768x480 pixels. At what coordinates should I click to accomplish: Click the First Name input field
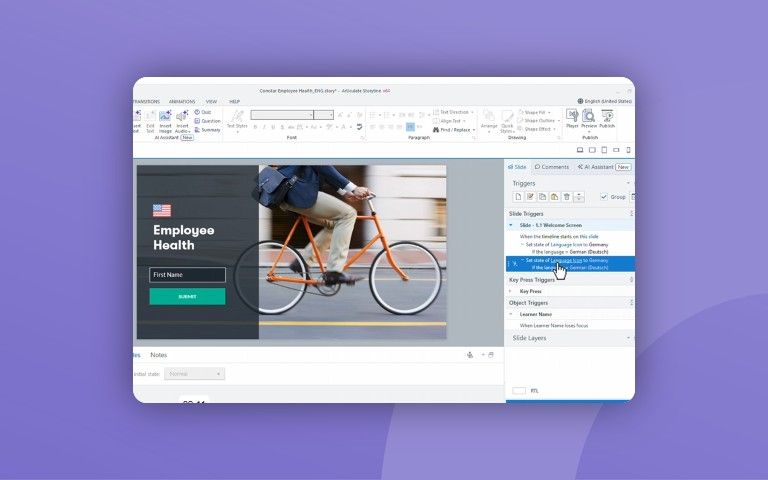click(x=187, y=275)
